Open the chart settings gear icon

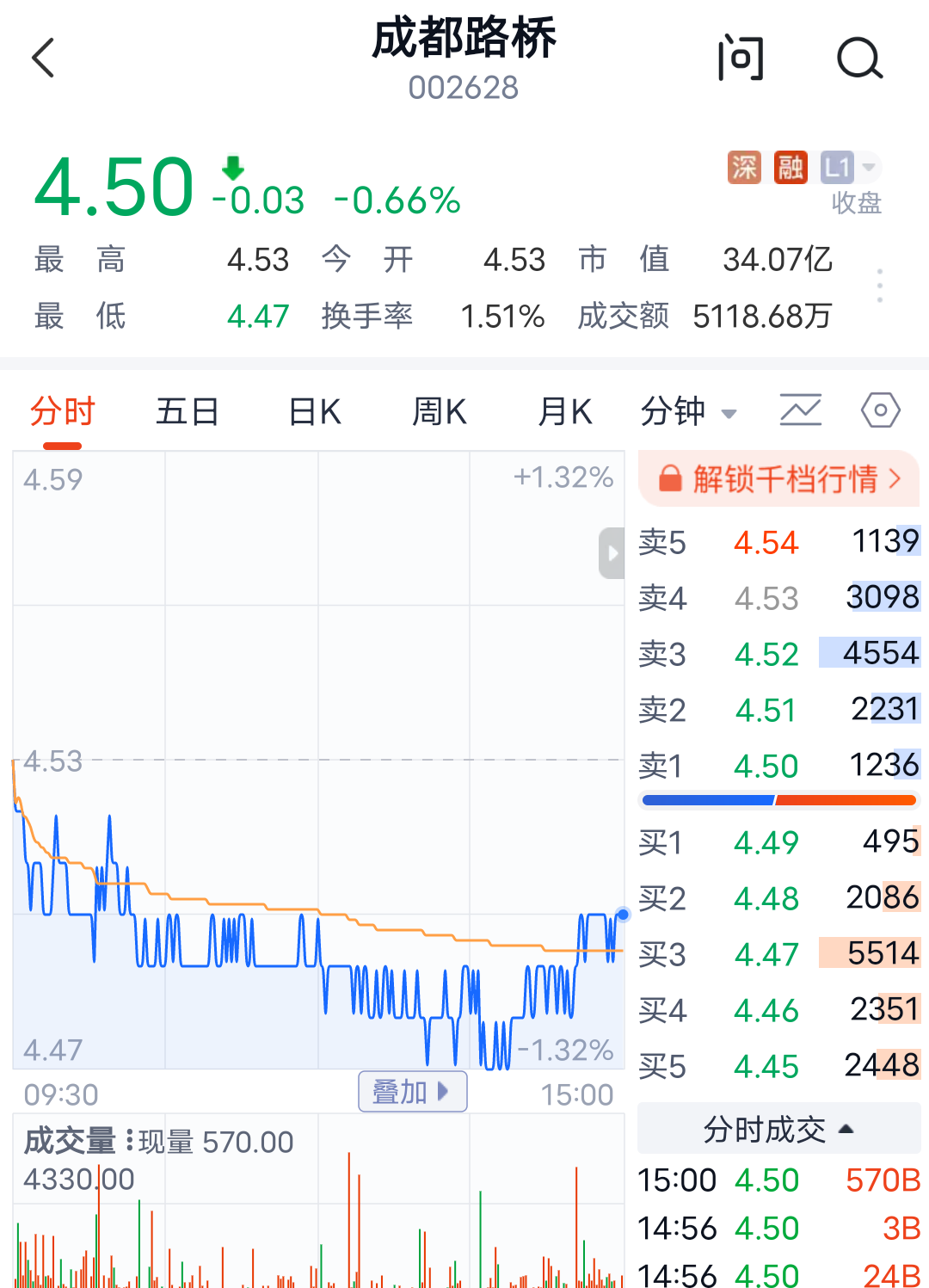pyautogui.click(x=880, y=411)
